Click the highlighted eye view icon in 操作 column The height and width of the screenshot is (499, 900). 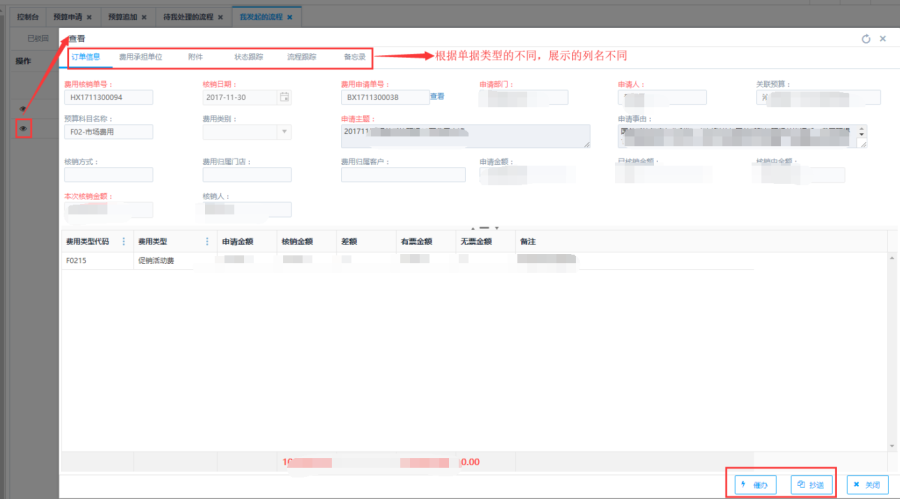click(23, 128)
